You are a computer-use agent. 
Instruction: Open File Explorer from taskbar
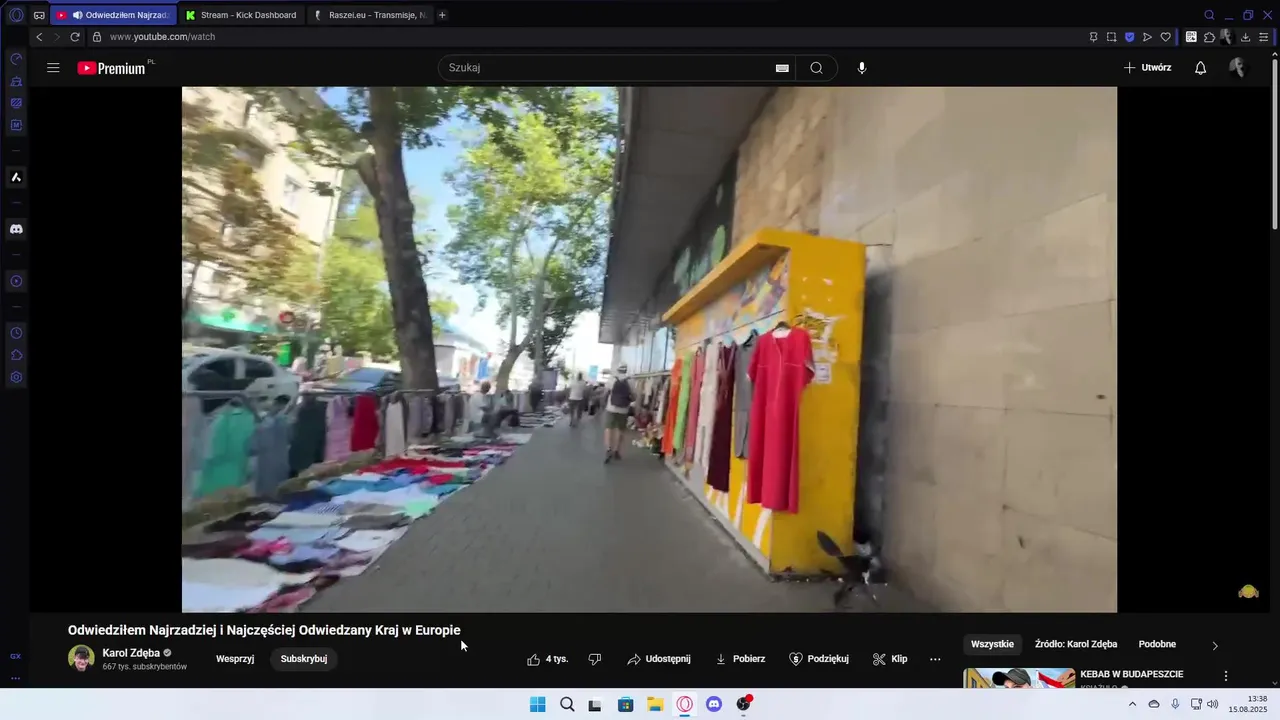[x=655, y=704]
